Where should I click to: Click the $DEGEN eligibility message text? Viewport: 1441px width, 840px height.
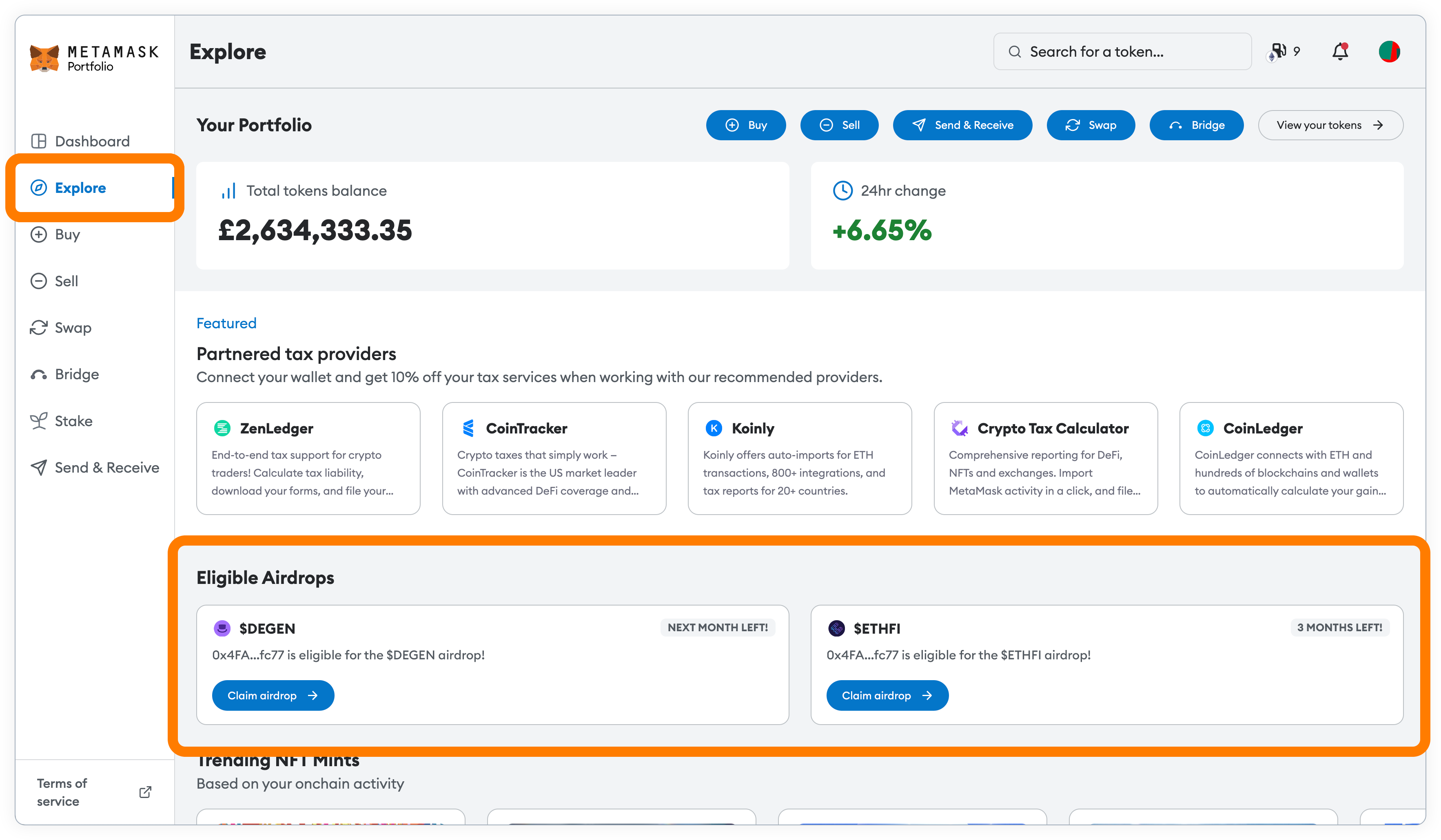348,655
